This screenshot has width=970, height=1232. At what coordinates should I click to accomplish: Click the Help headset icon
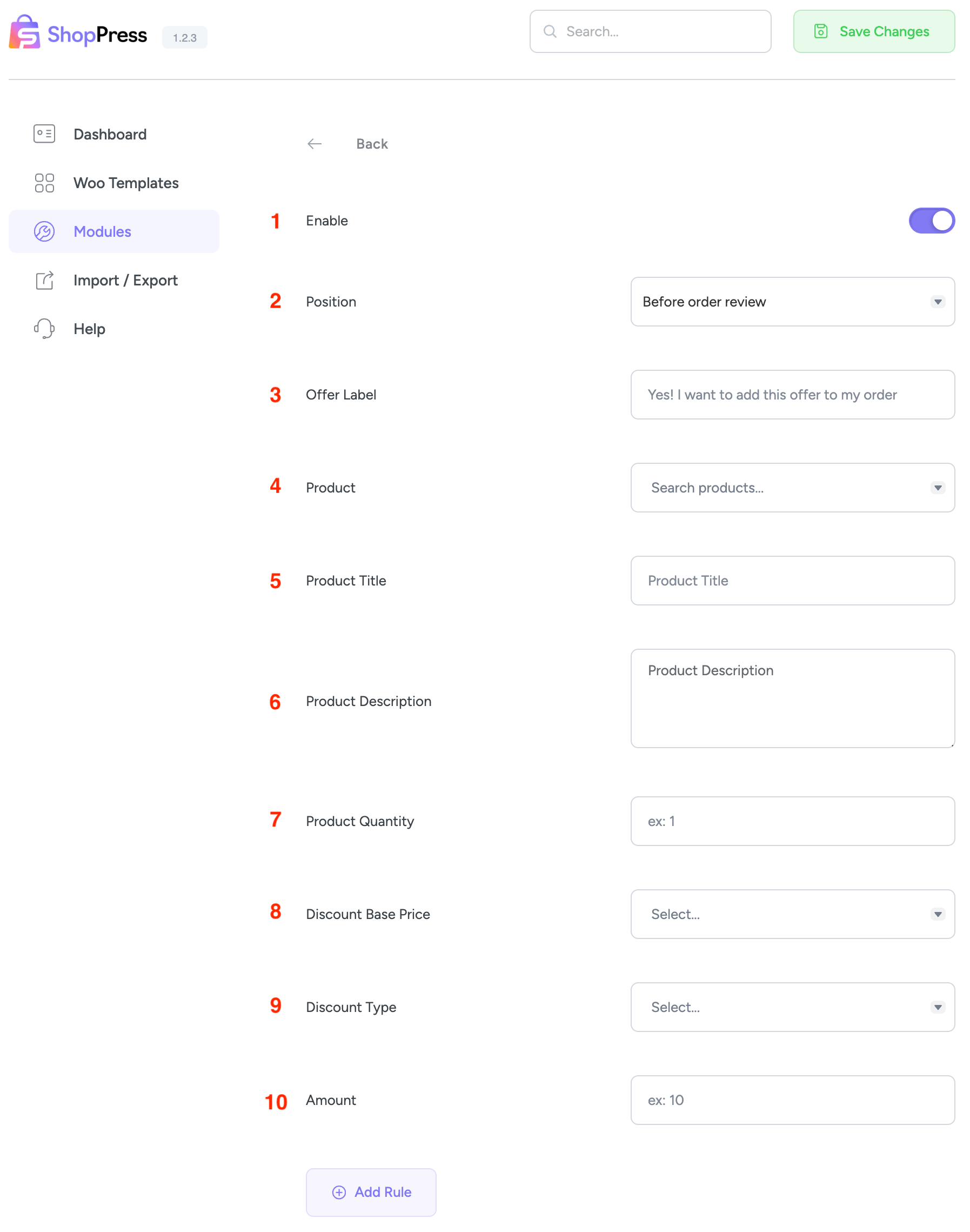pyautogui.click(x=44, y=328)
